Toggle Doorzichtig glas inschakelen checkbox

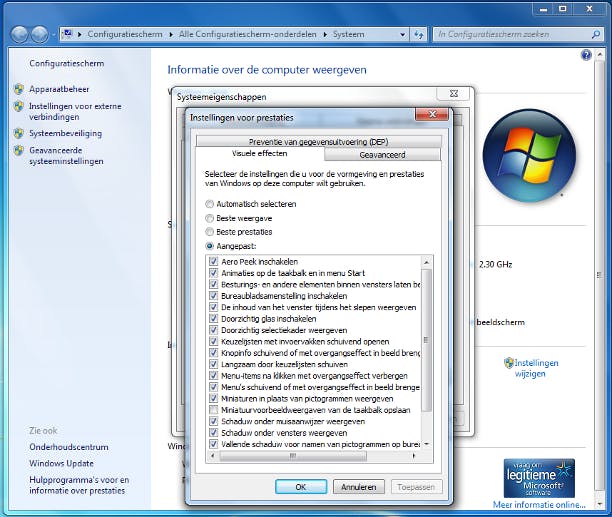(x=213, y=318)
